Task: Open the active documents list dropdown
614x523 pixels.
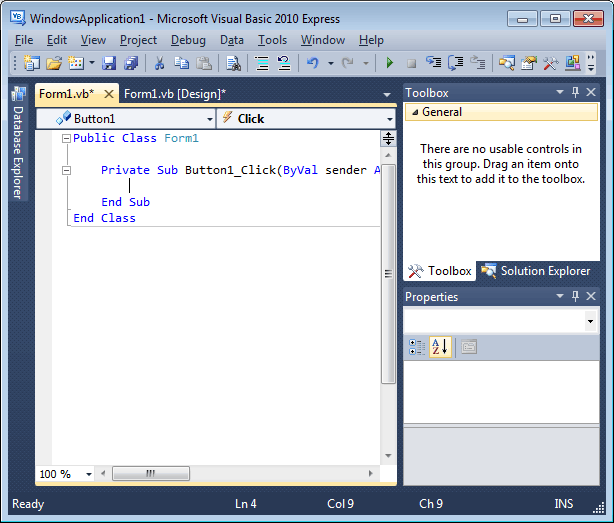Action: (387, 94)
